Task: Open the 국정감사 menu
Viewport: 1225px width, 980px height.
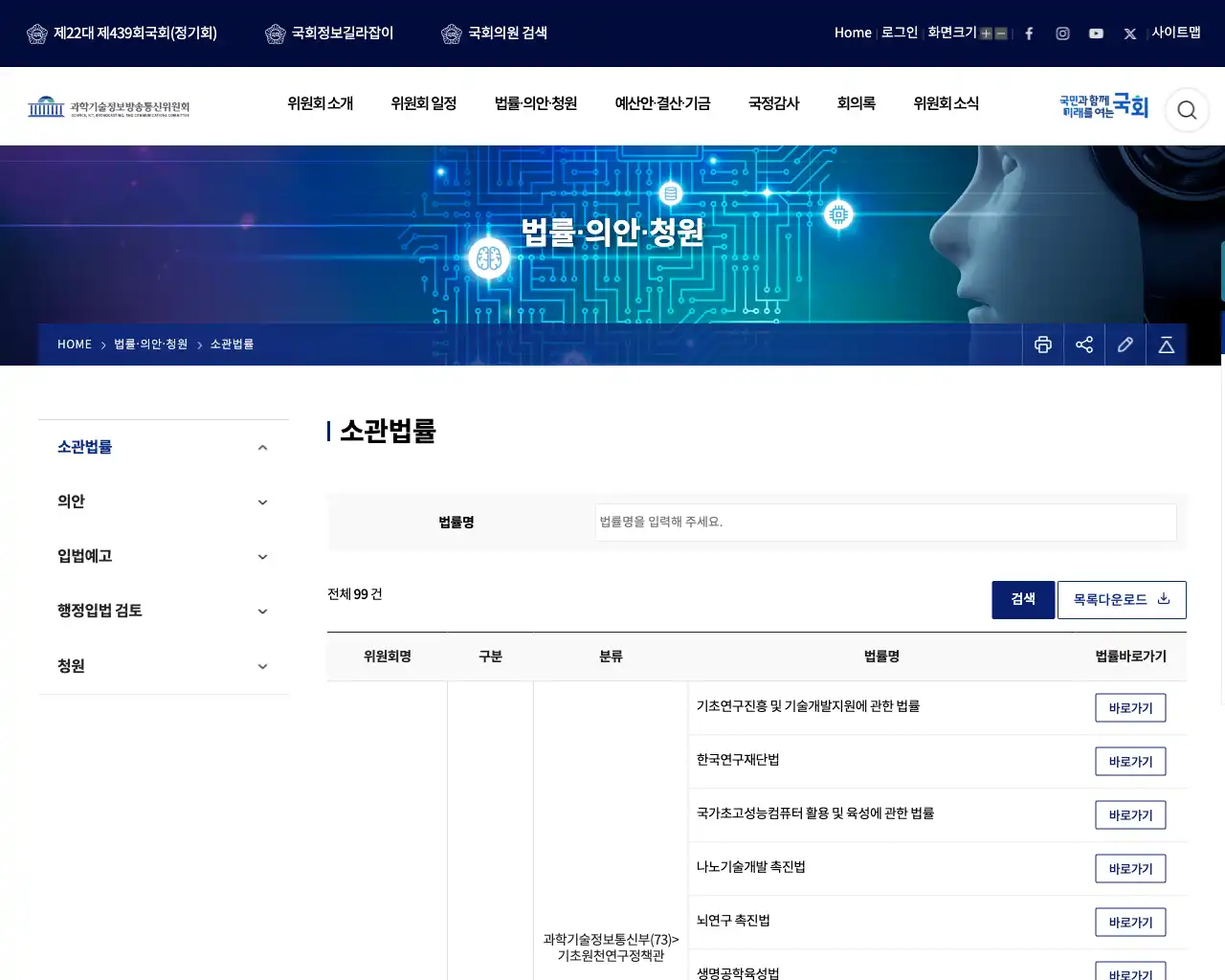Action: click(x=773, y=103)
